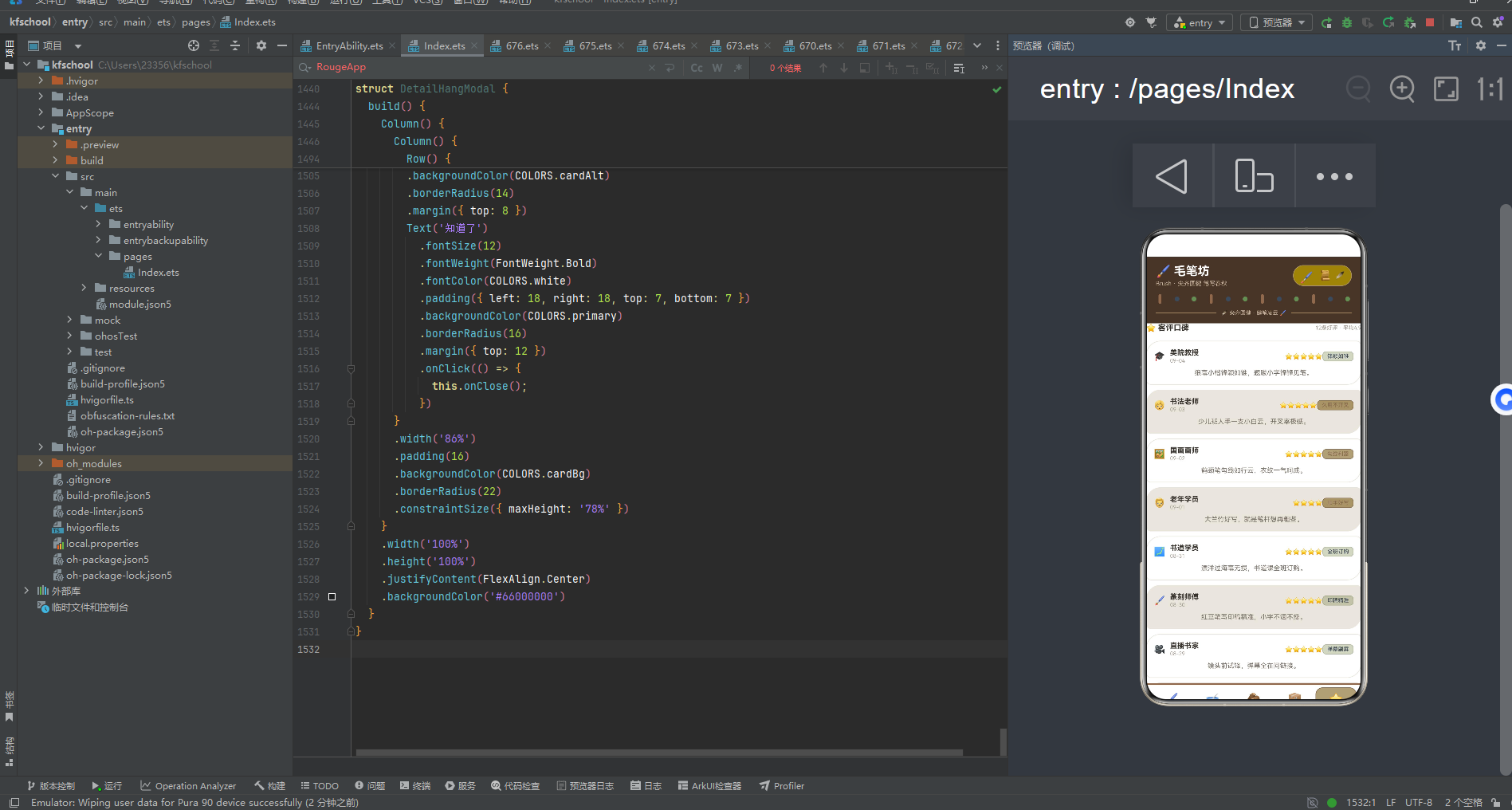1512x810 pixels.
Task: Switch to 670.ets tab
Action: click(815, 45)
